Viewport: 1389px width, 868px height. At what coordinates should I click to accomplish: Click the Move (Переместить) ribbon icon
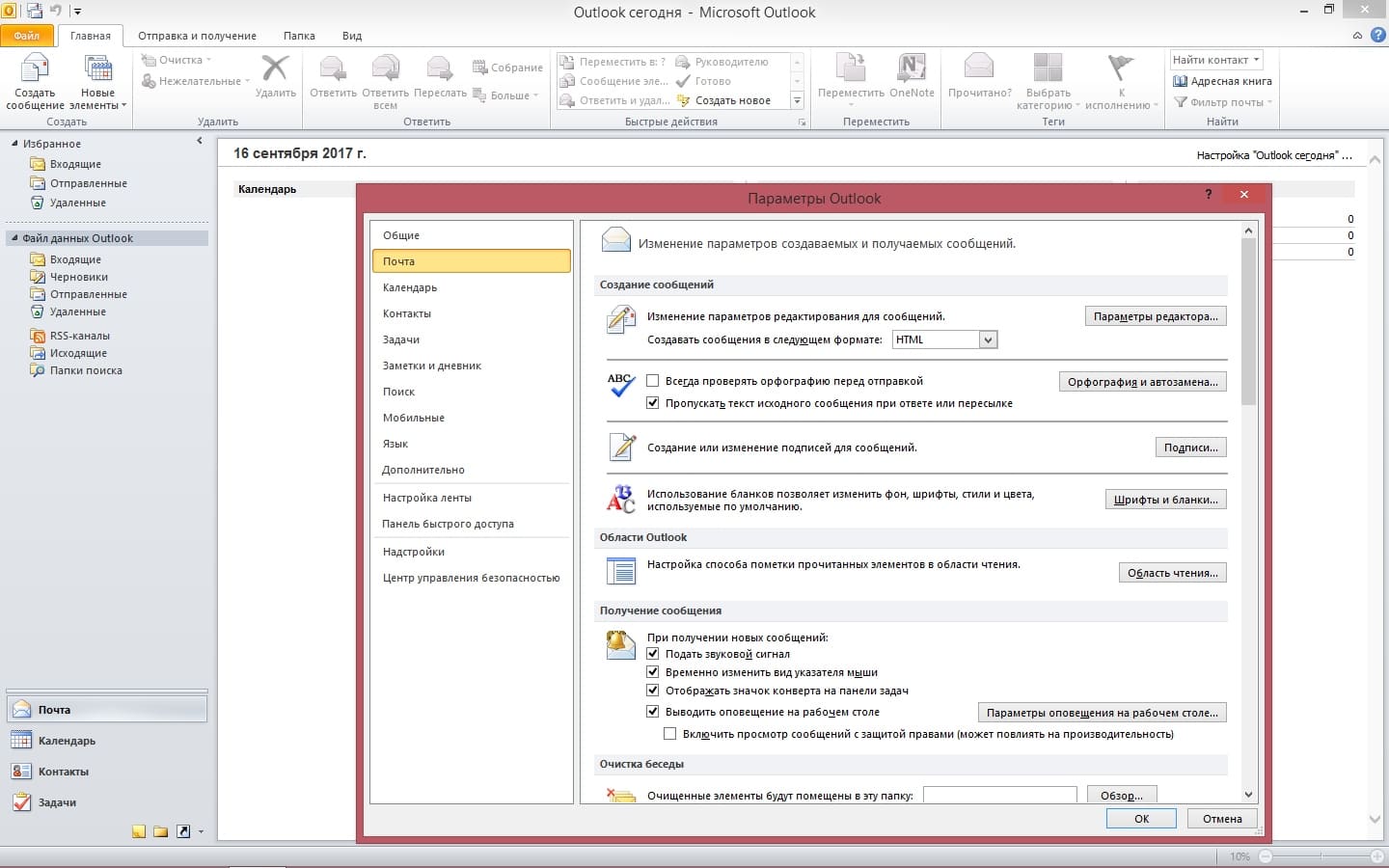[x=851, y=68]
